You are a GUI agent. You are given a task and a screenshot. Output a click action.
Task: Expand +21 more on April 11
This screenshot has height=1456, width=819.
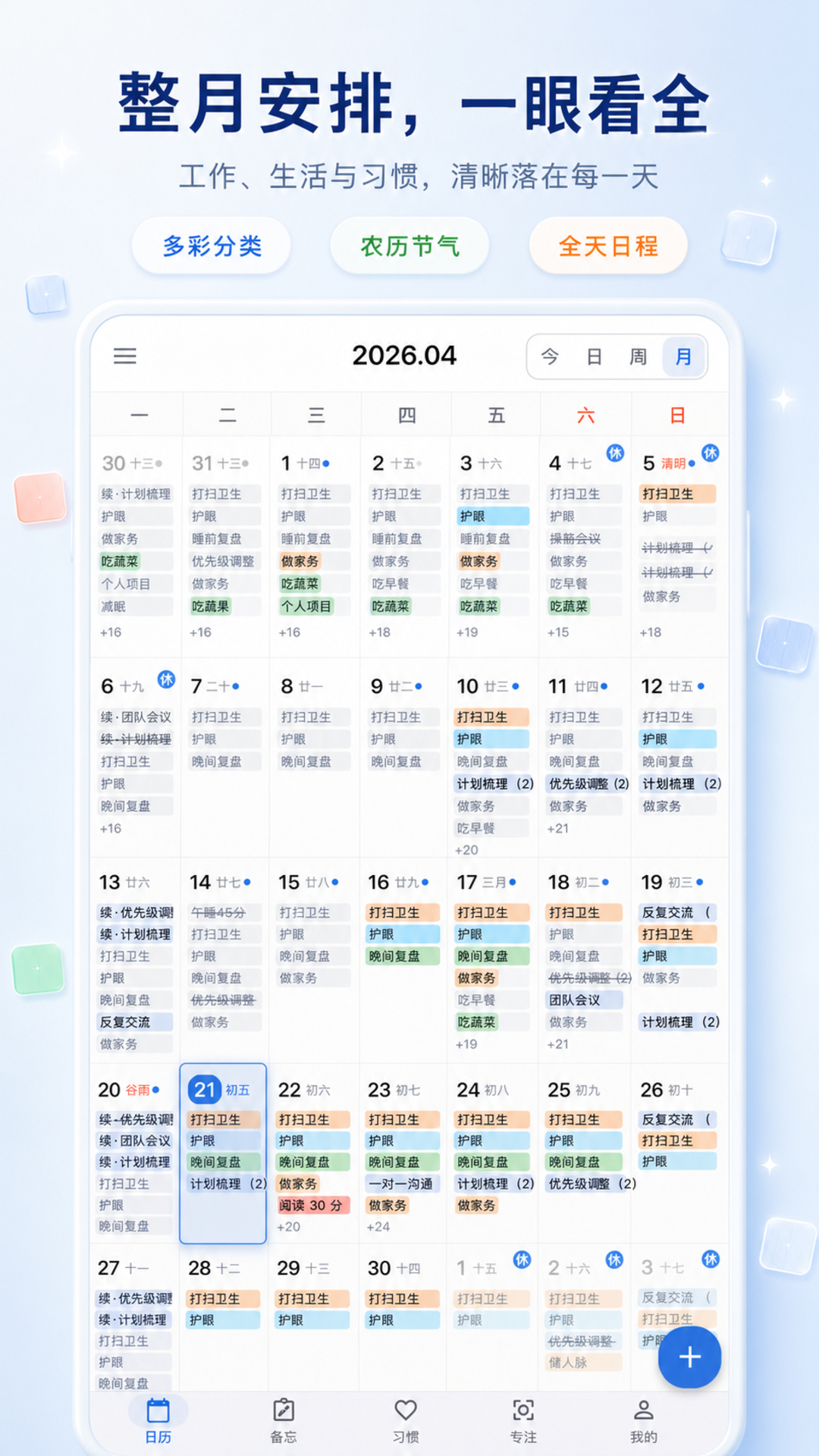[x=558, y=829]
